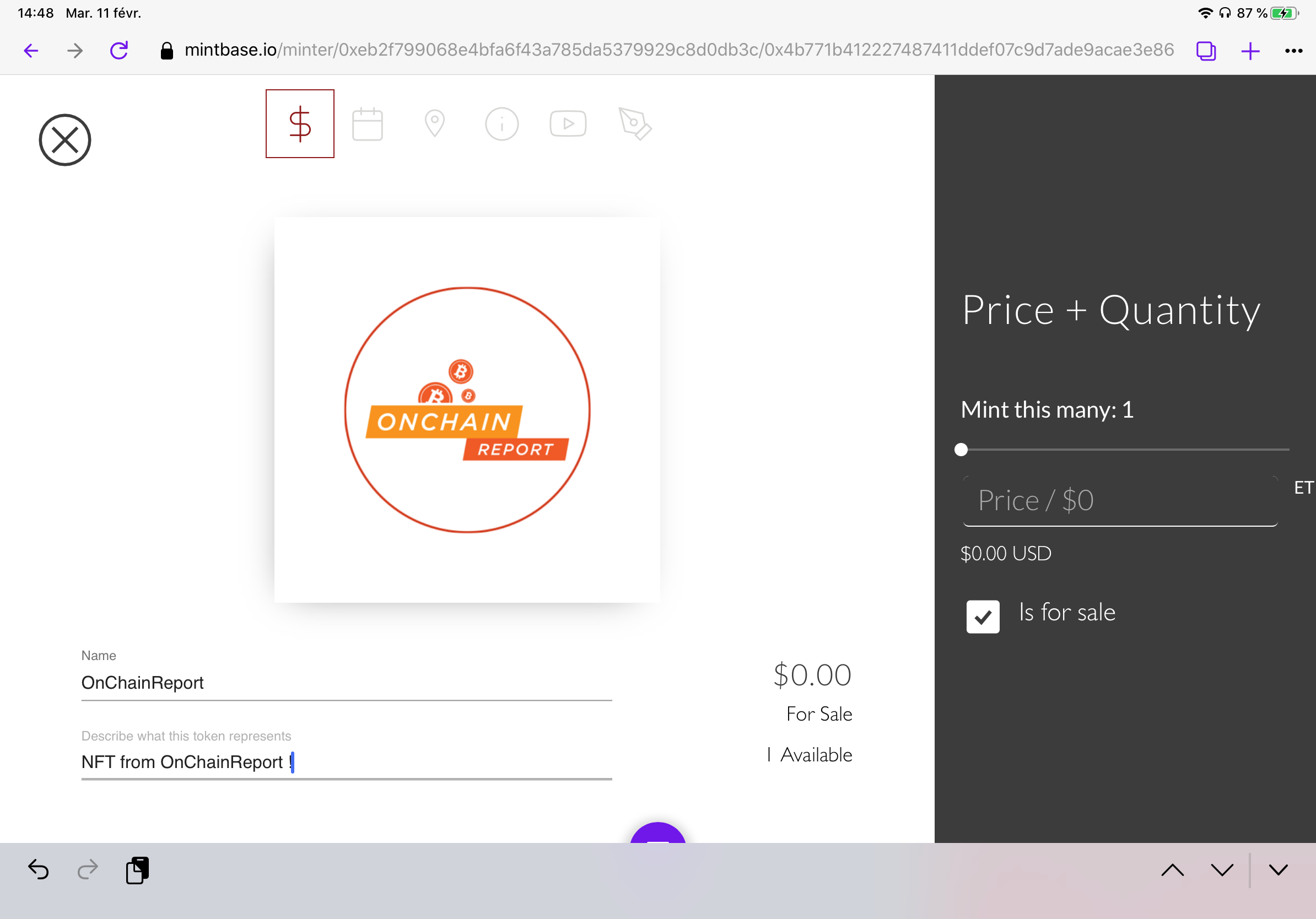Tap keyboard redo arrow
This screenshot has height=919, width=1316.
[88, 870]
